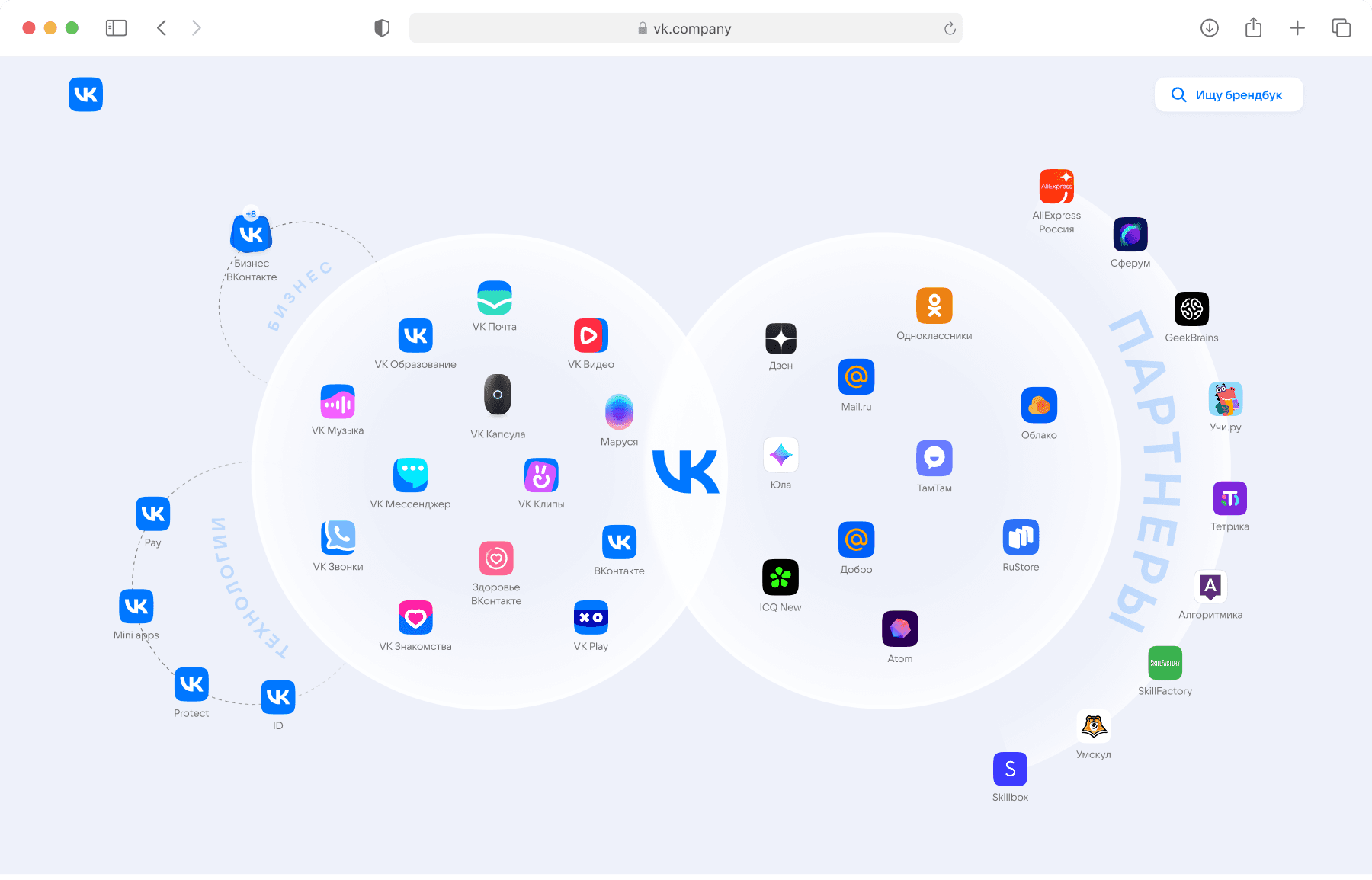Click the VK Мессенджер icon

tap(410, 475)
